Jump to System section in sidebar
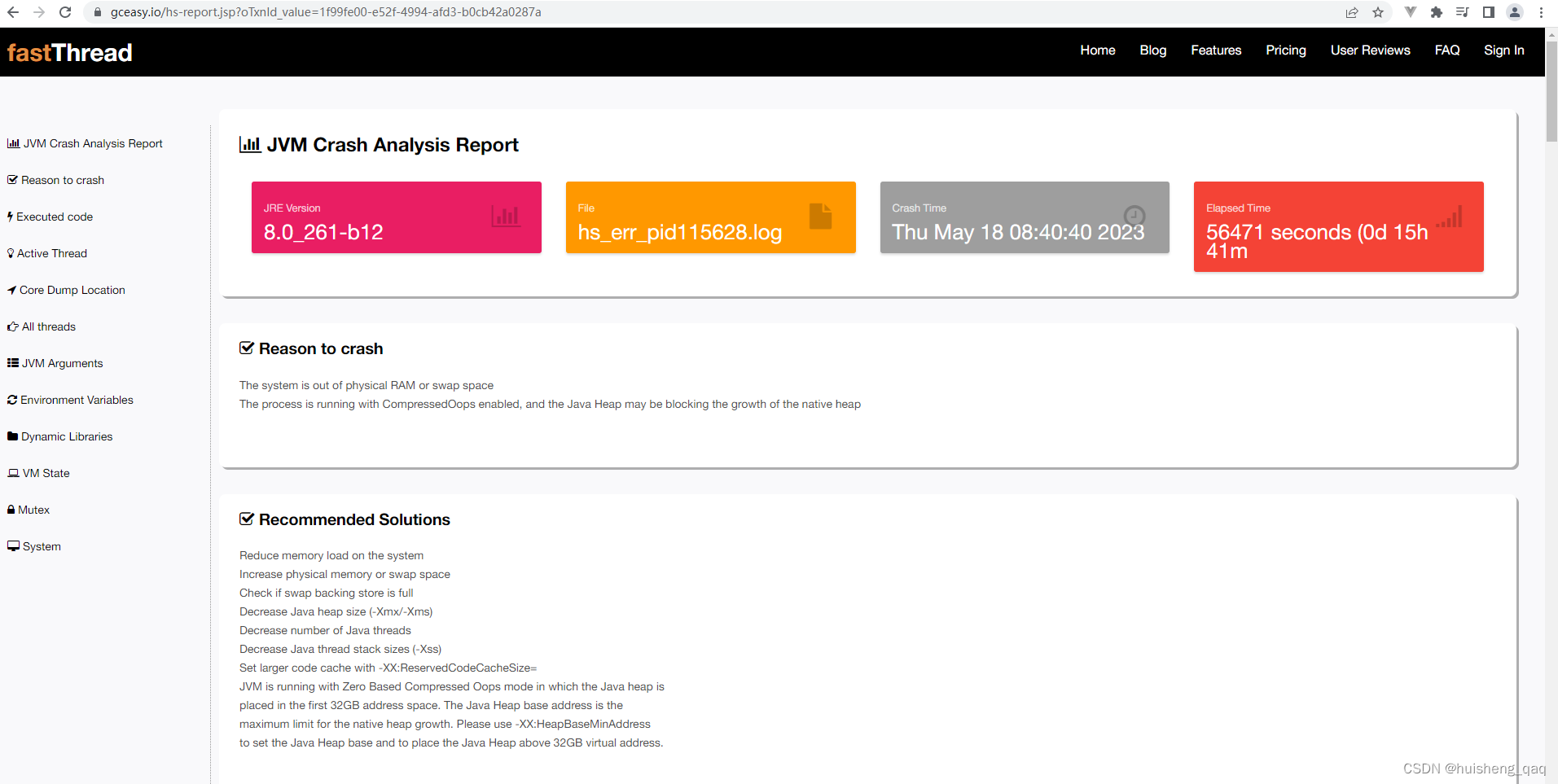The height and width of the screenshot is (784, 1558). tap(33, 546)
